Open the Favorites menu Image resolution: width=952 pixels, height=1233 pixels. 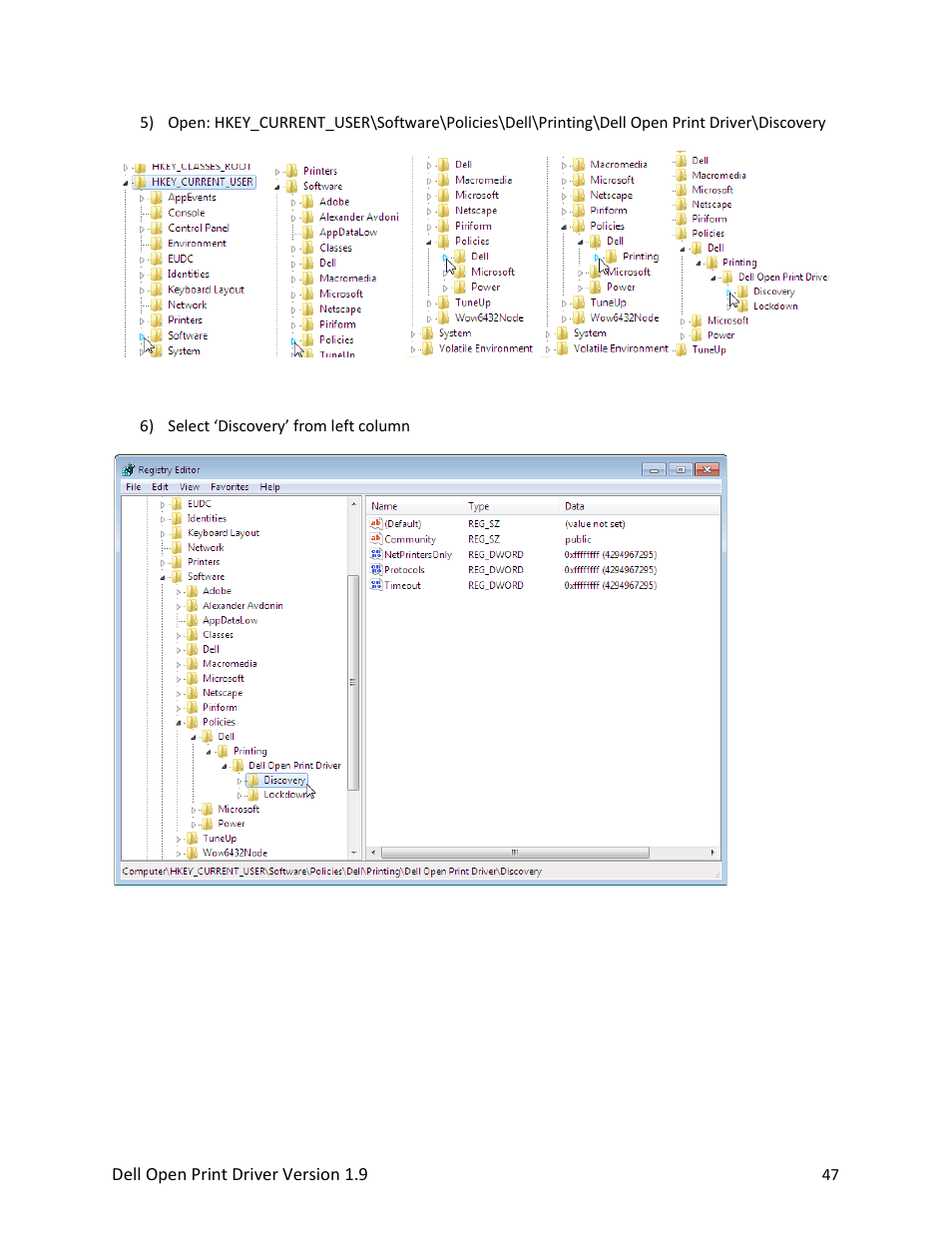tap(230, 487)
